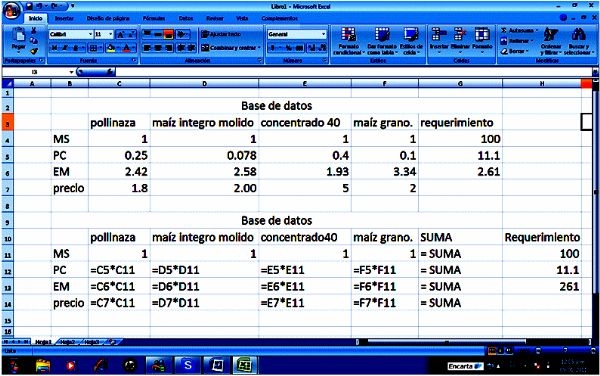The width and height of the screenshot is (600, 376).
Task: Click Combinar y centrar button
Action: pyautogui.click(x=231, y=48)
